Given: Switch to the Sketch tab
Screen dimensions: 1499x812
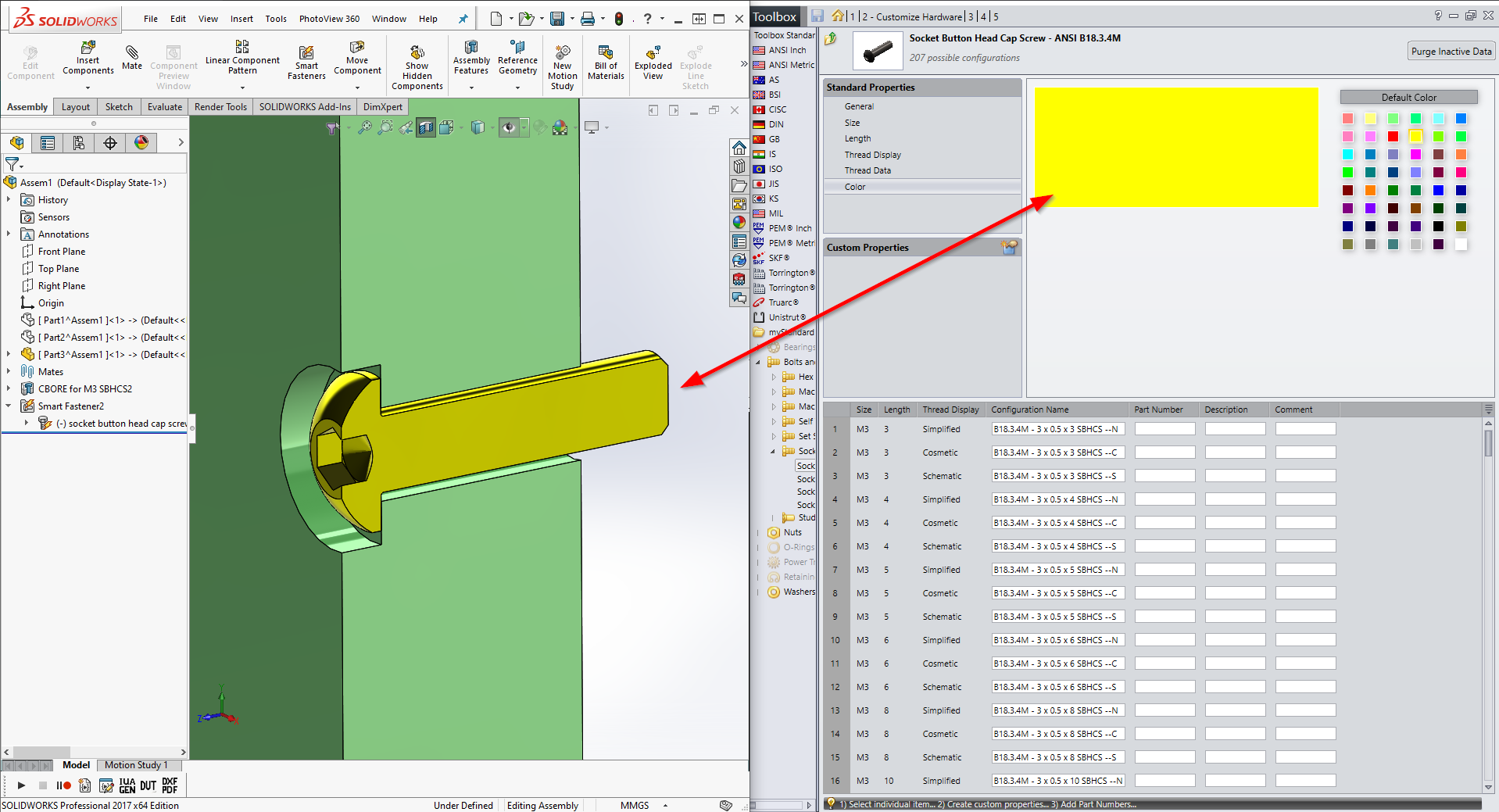Looking at the screenshot, I should [119, 107].
